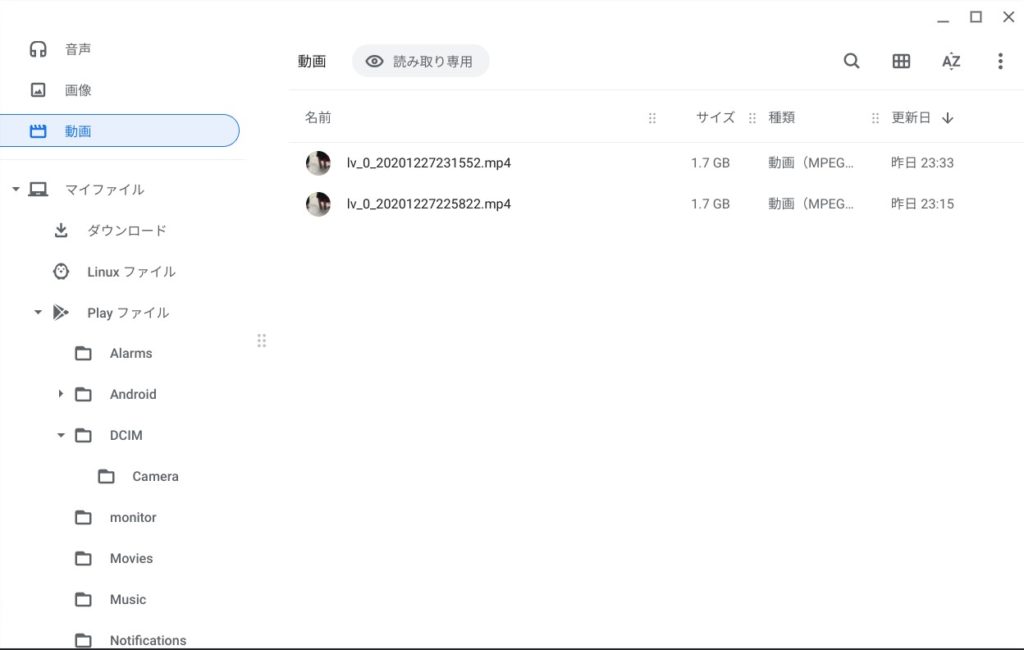Open the search icon in the toolbar
1024x650 pixels.
[851, 61]
